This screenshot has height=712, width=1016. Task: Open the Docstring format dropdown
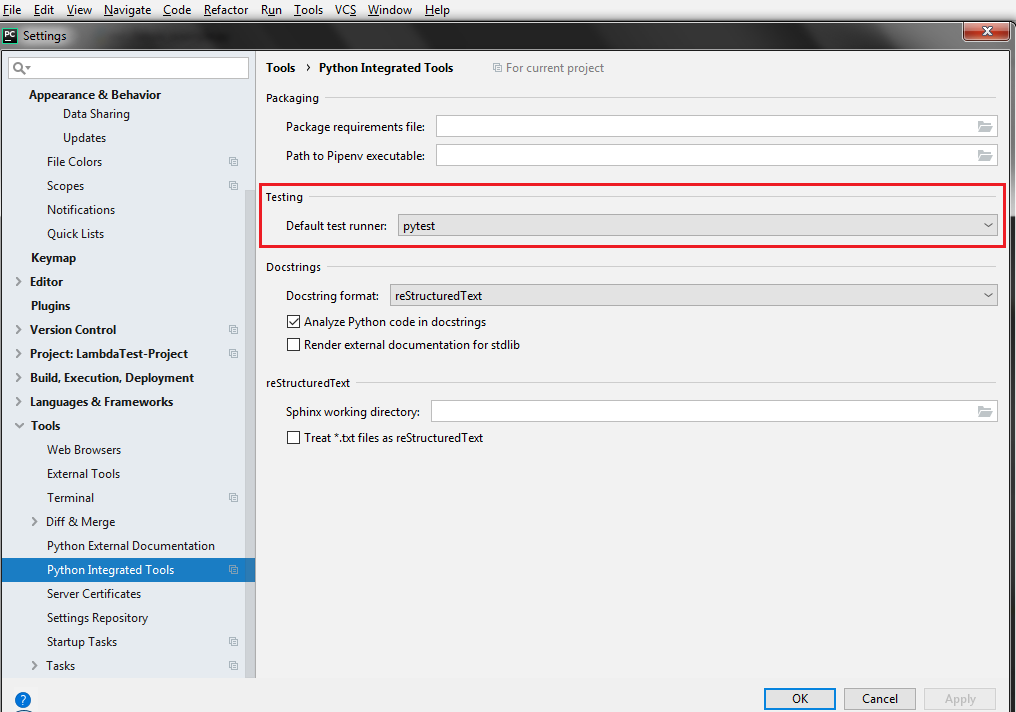tap(693, 295)
